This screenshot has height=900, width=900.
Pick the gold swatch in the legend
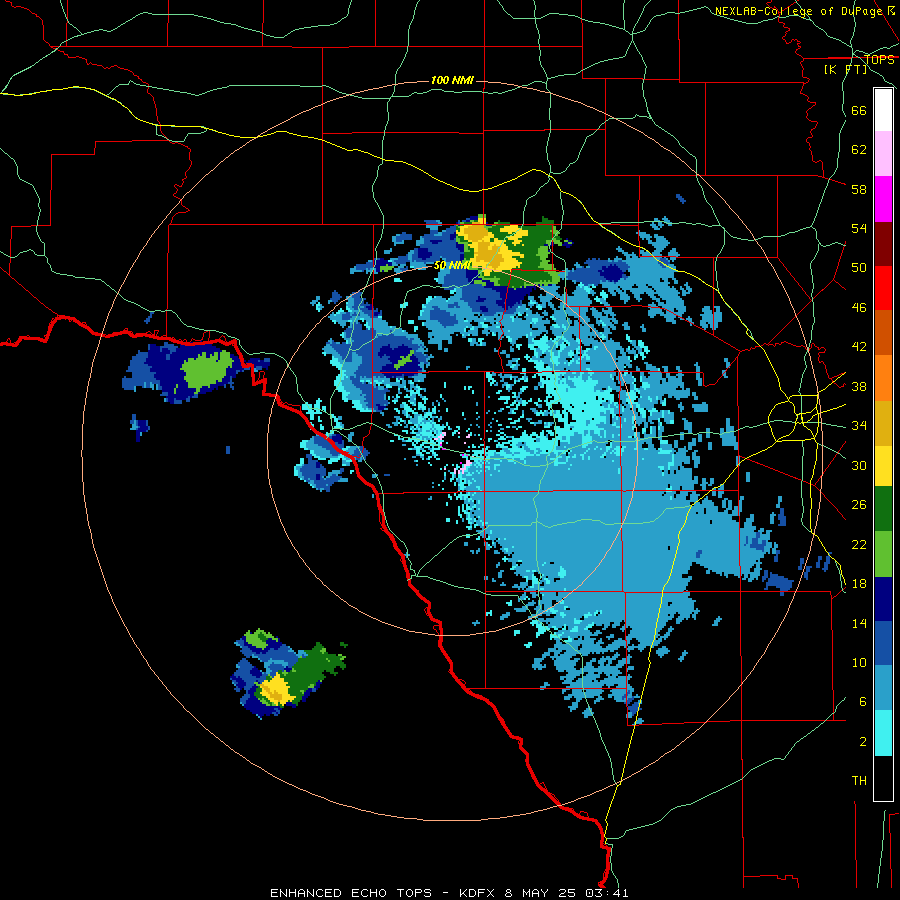(x=883, y=423)
